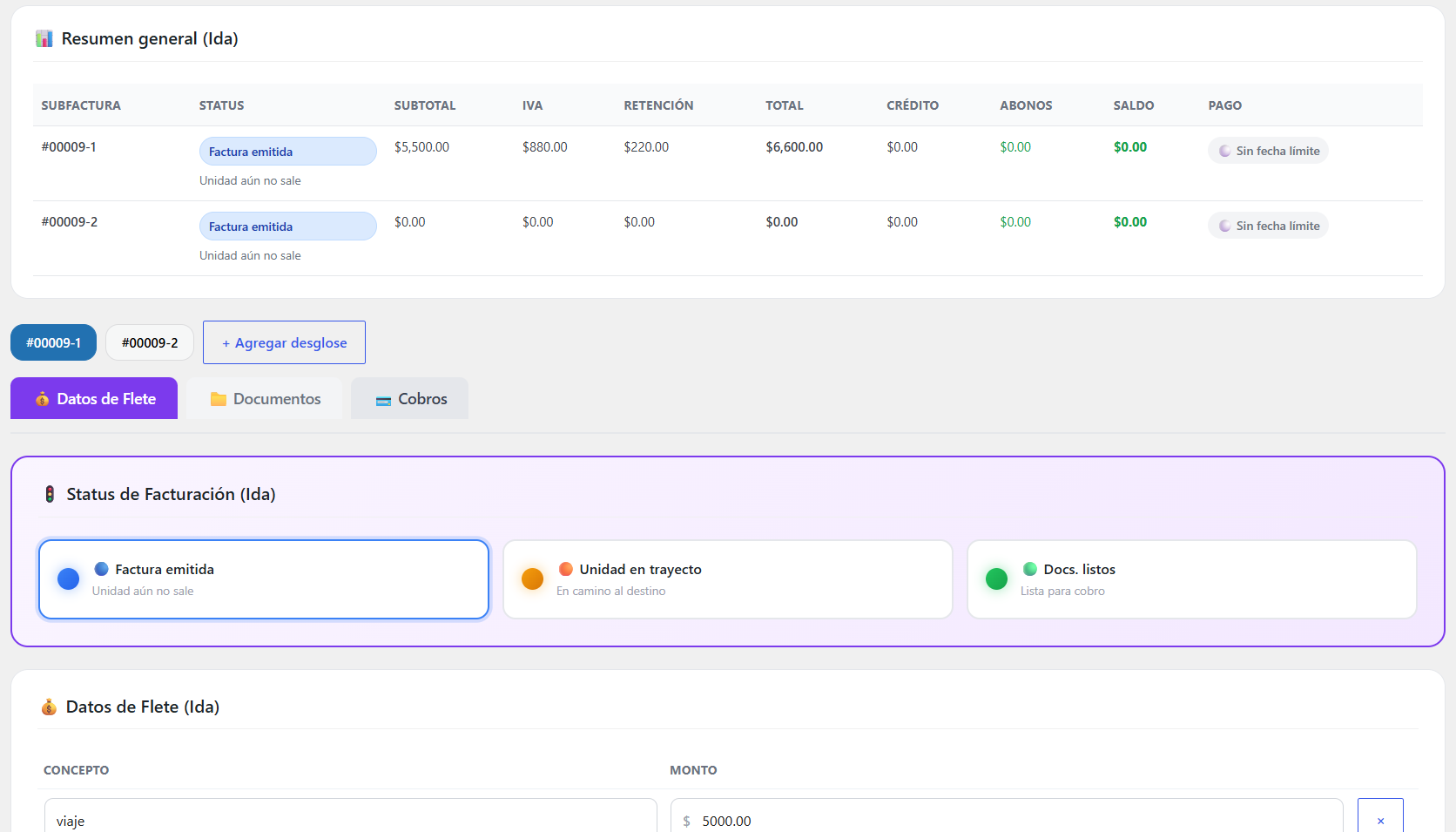Click the folder icon on Documentos tab
The height and width of the screenshot is (832, 1456).
click(x=219, y=399)
